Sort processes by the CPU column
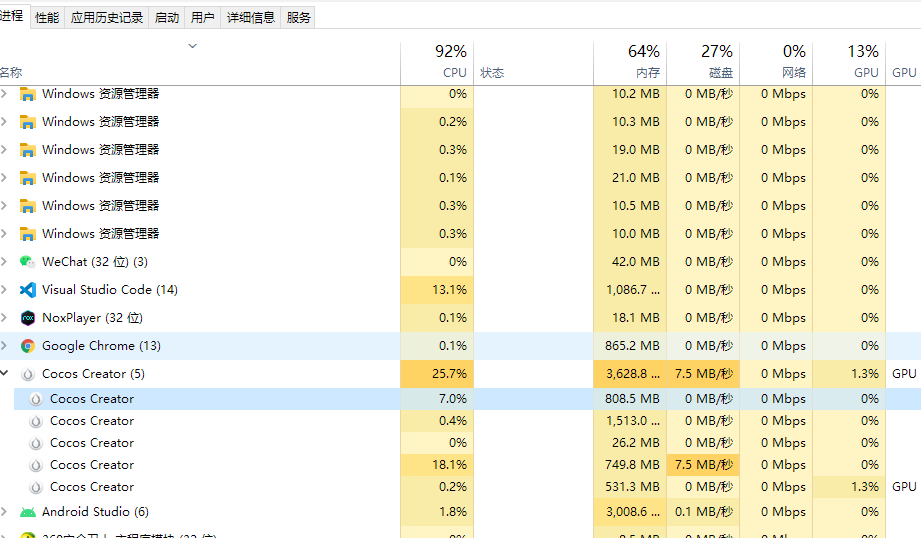The width and height of the screenshot is (921, 538). pyautogui.click(x=437, y=63)
